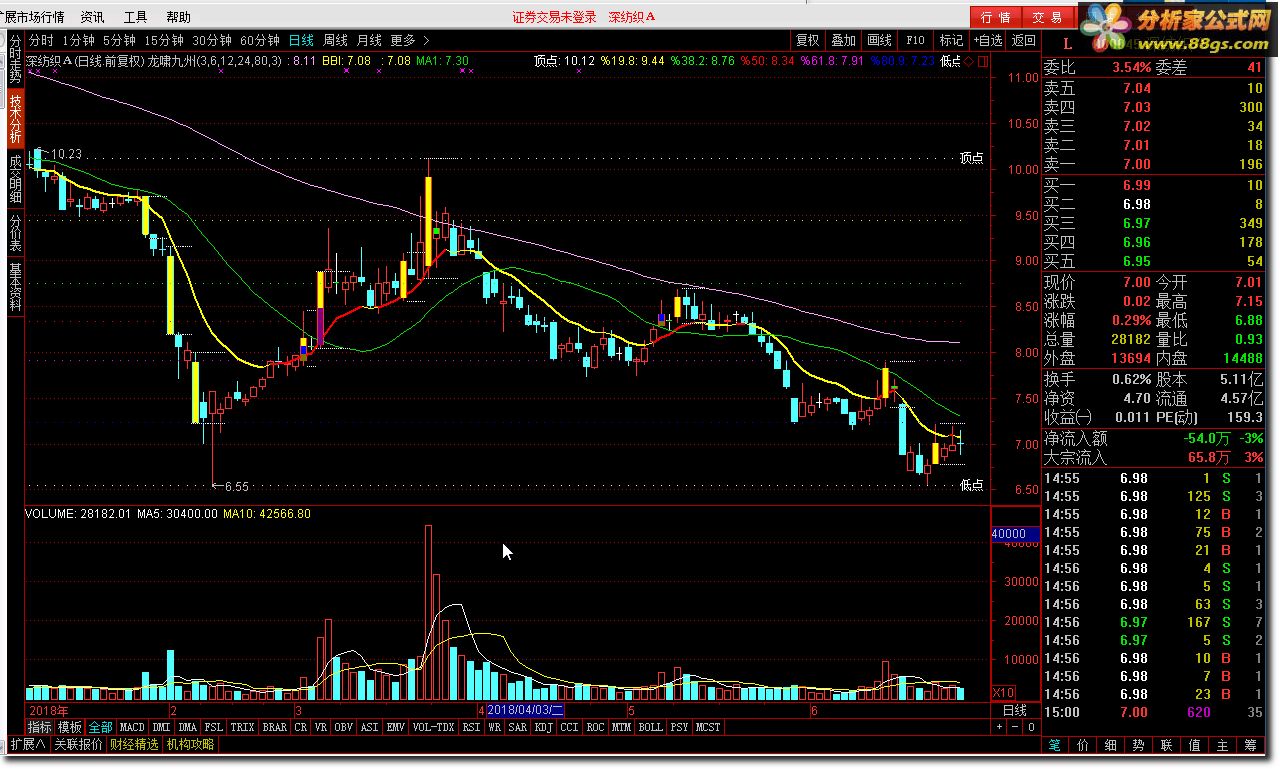The height and width of the screenshot is (769, 1280).
Task: Open the 工具 menu
Action: (135, 17)
